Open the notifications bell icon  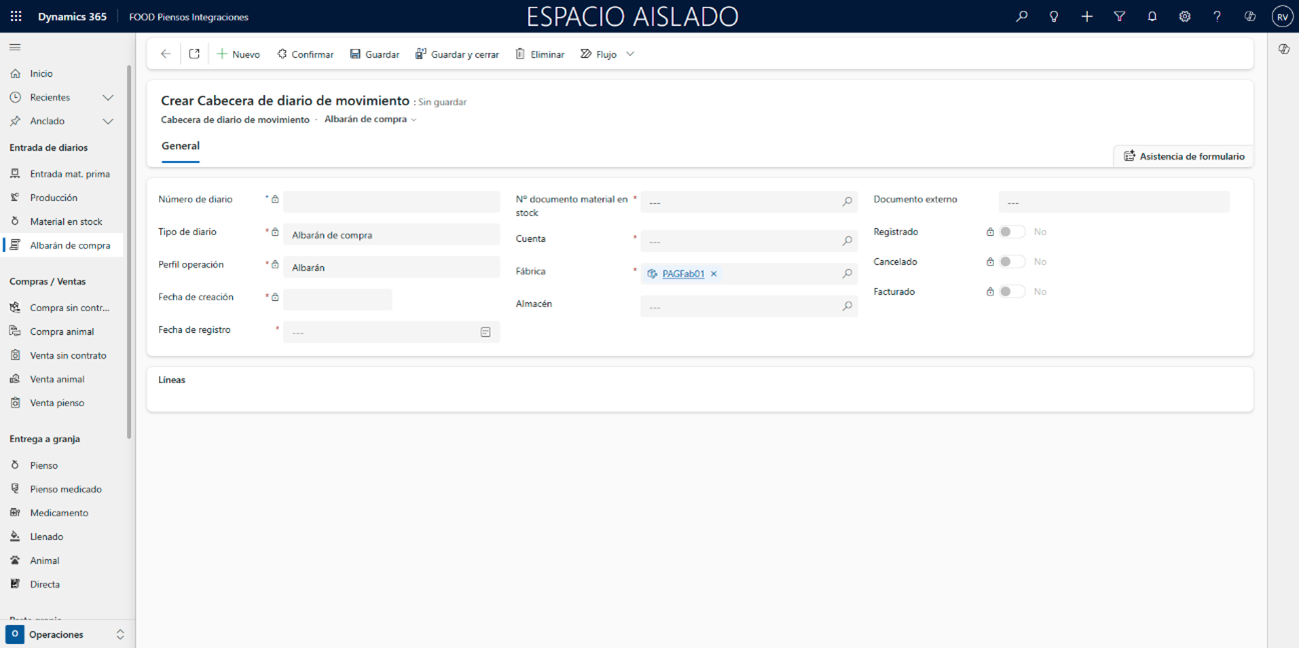point(1152,17)
